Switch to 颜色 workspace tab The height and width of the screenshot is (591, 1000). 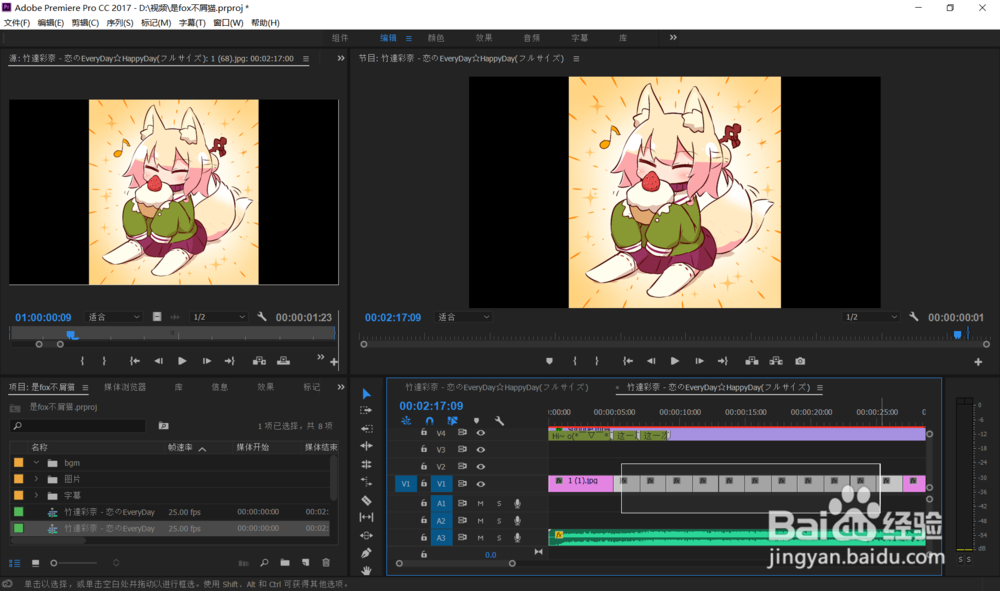(x=436, y=38)
